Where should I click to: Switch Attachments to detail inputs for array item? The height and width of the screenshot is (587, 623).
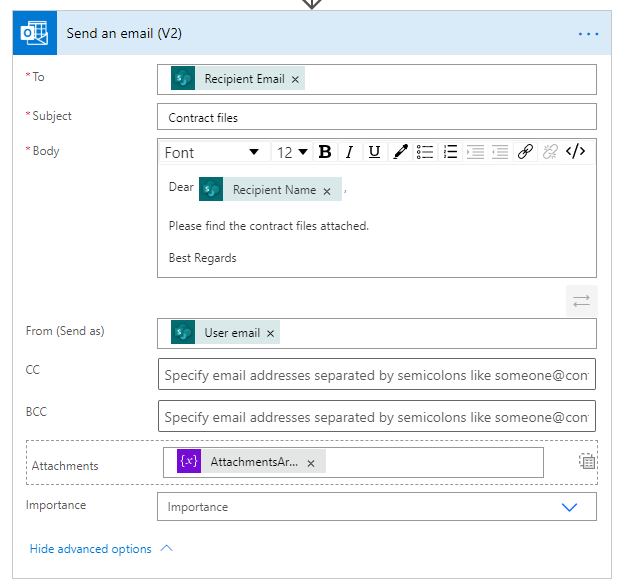[587, 461]
